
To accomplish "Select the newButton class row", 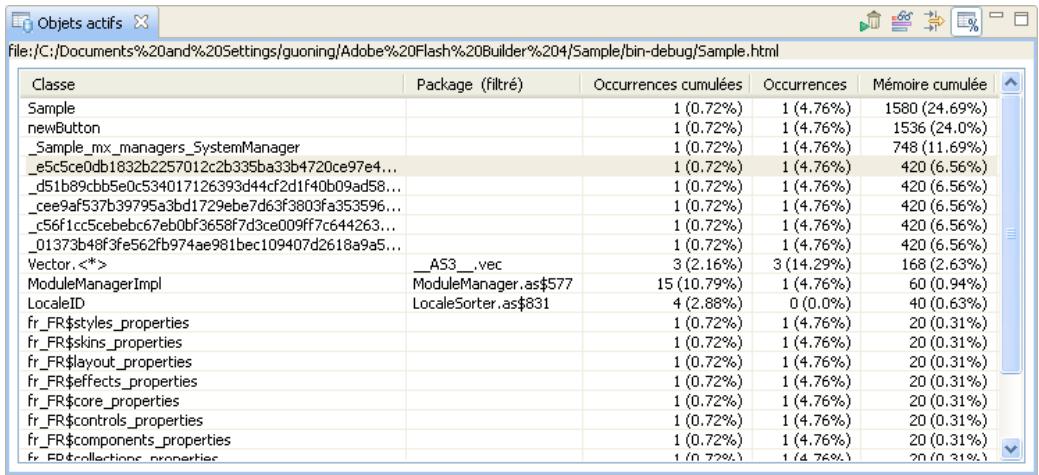I will 511,127.
